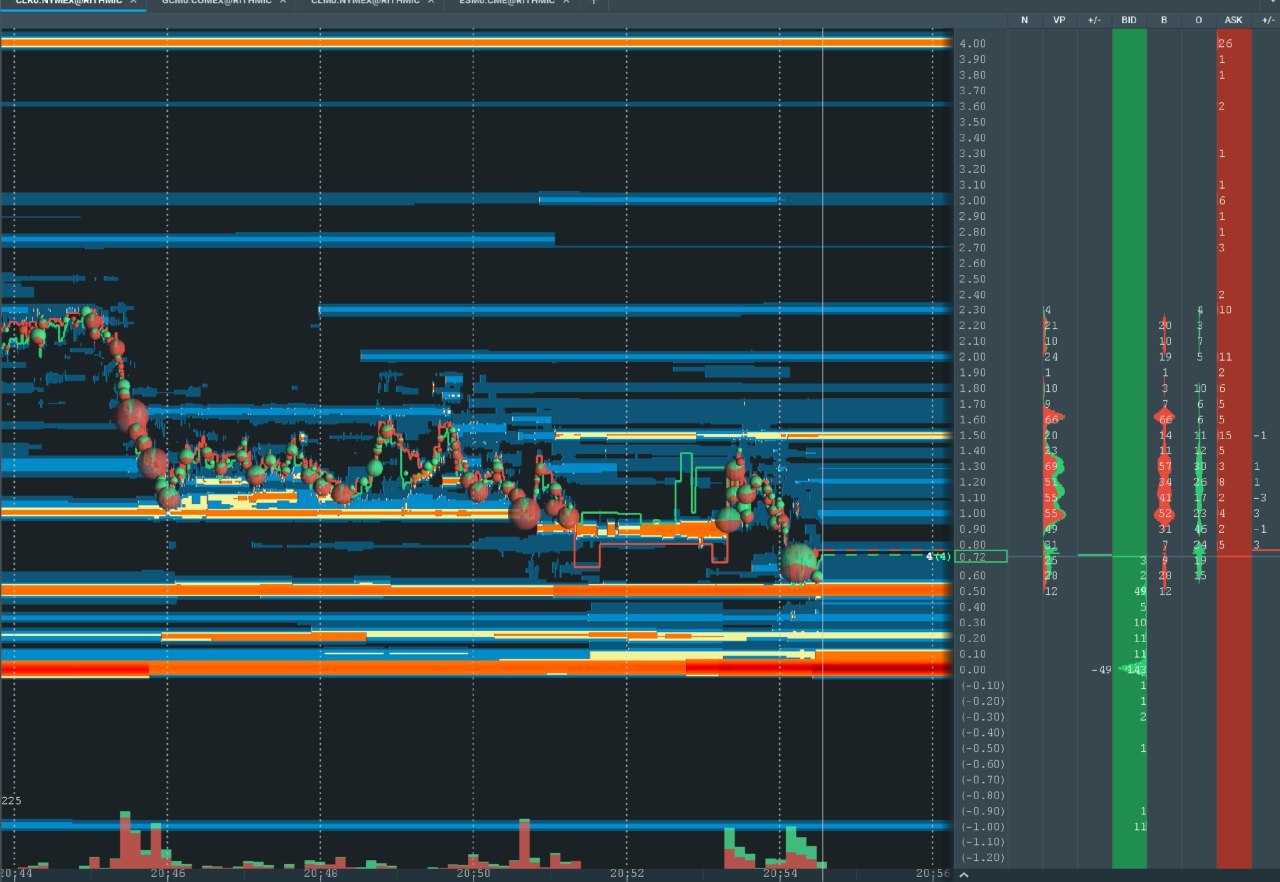Close the ESM0.CME@RITHMIC tab

point(566,2)
